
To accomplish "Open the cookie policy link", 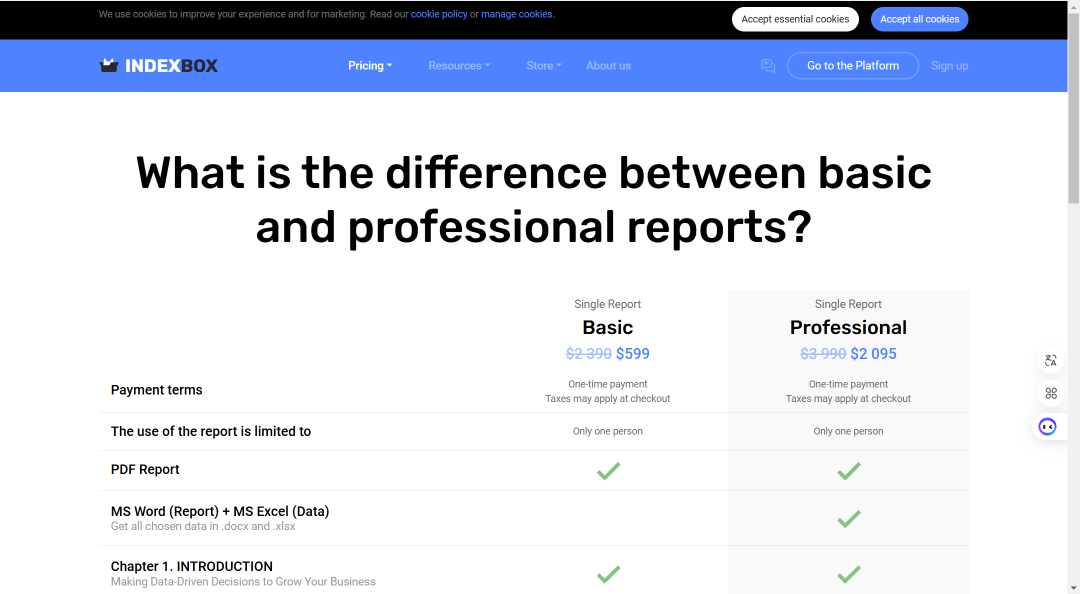I will pyautogui.click(x=439, y=14).
